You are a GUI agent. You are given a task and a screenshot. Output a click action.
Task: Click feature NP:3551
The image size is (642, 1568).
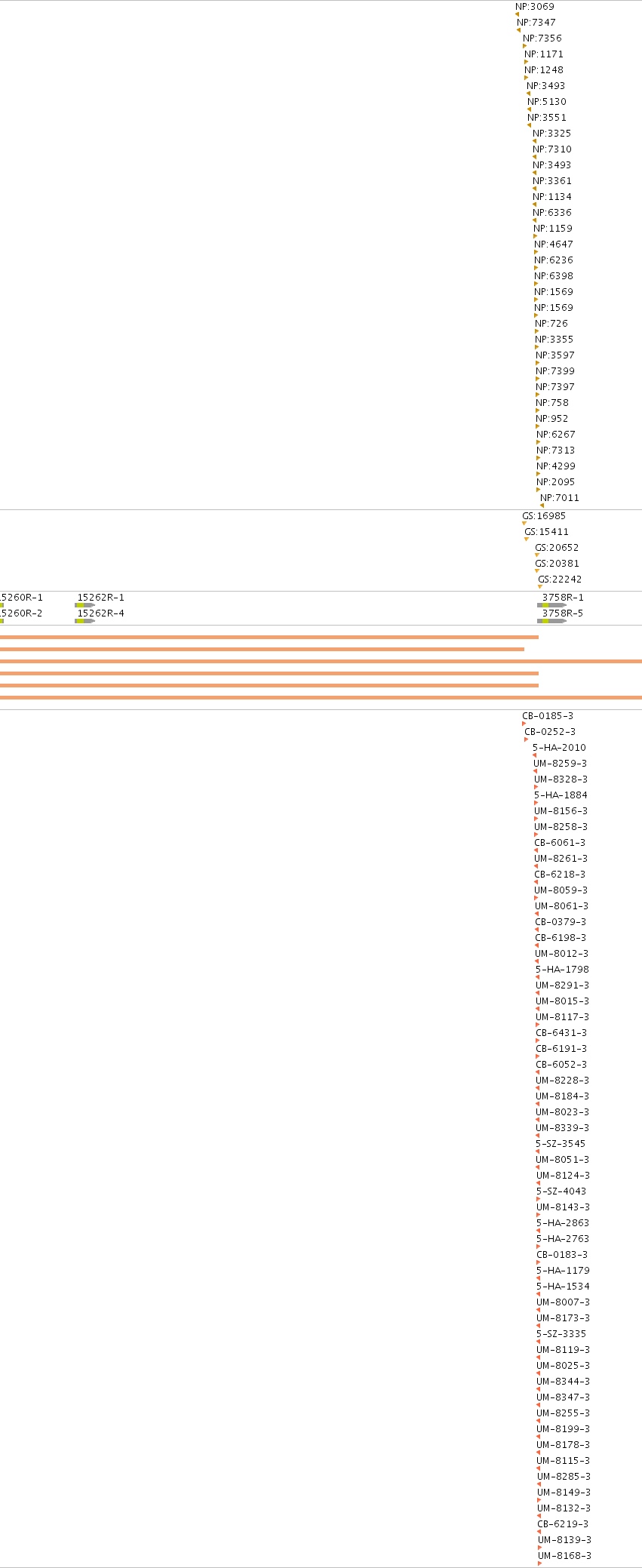pos(547,118)
